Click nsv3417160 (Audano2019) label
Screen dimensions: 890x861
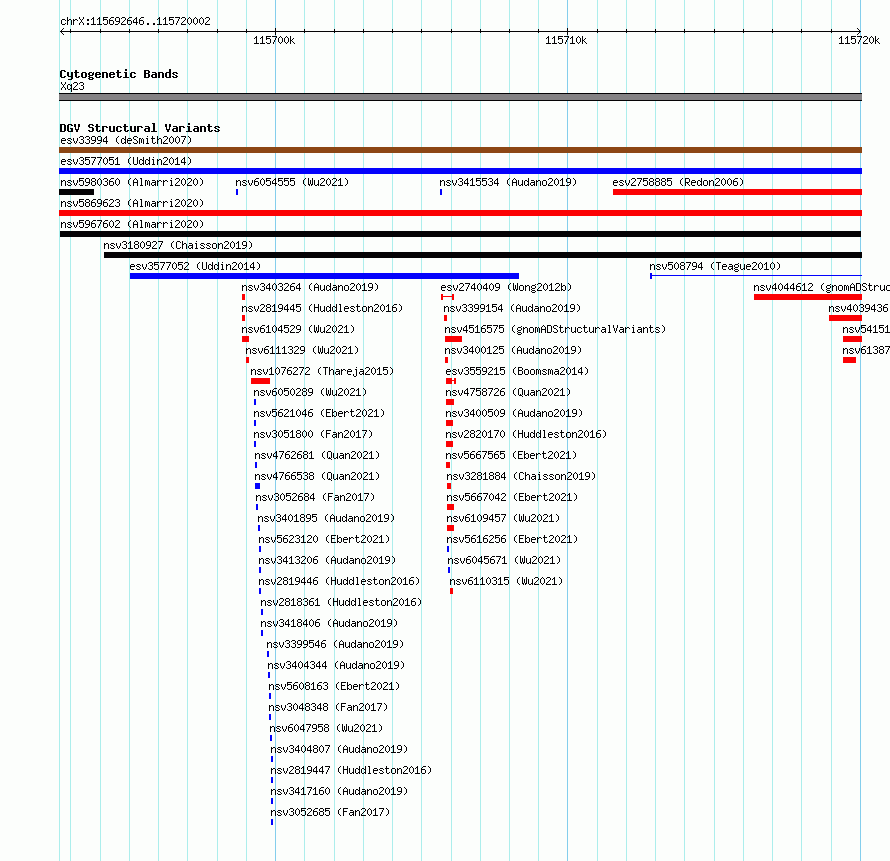339,791
